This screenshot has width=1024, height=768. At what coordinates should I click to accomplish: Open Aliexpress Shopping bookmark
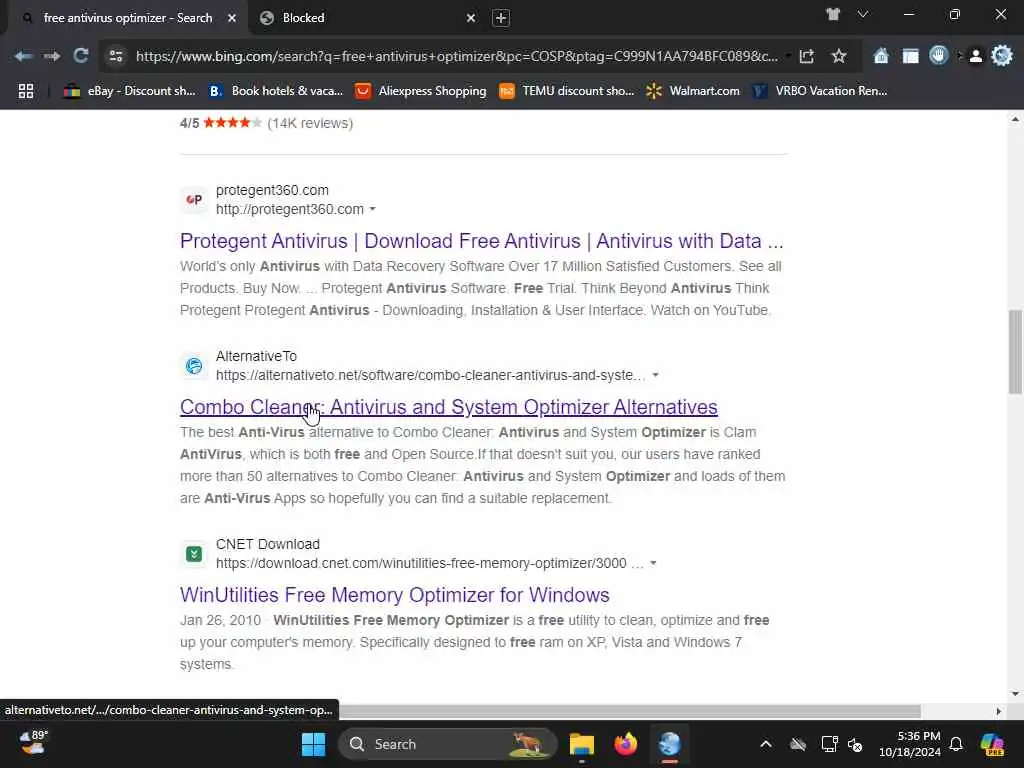click(421, 91)
